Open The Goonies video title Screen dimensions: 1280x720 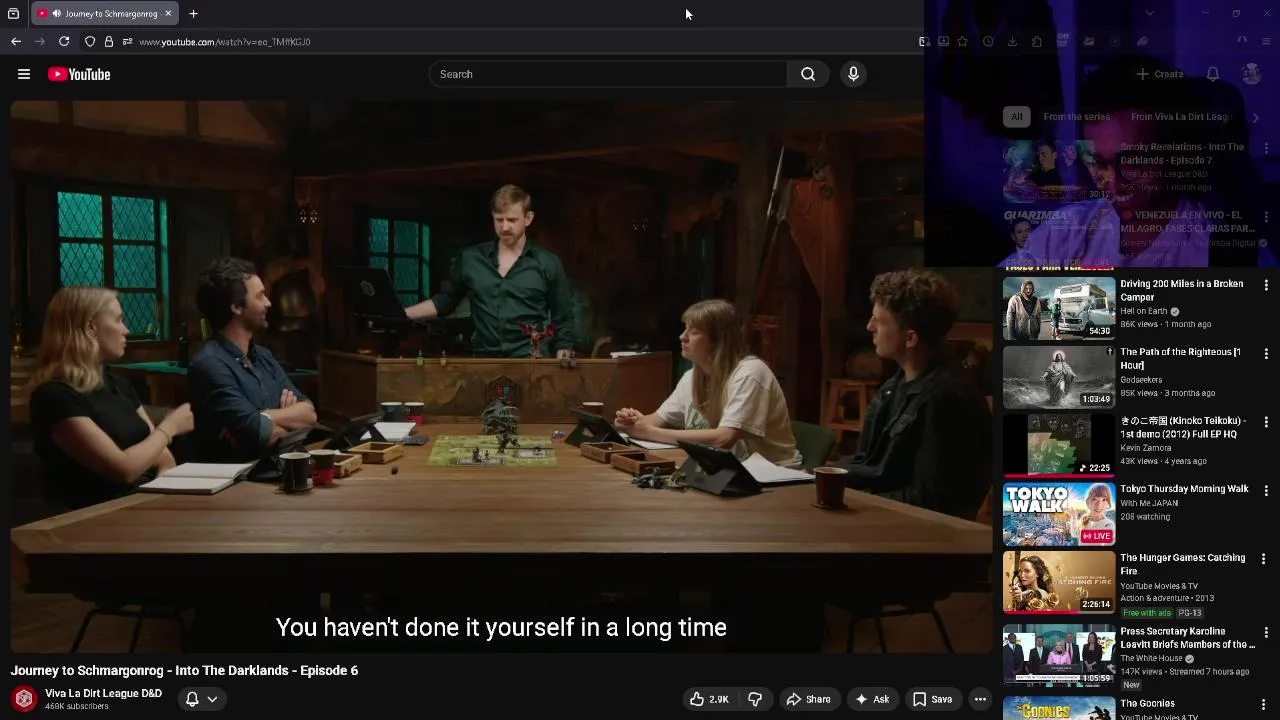pos(1147,703)
